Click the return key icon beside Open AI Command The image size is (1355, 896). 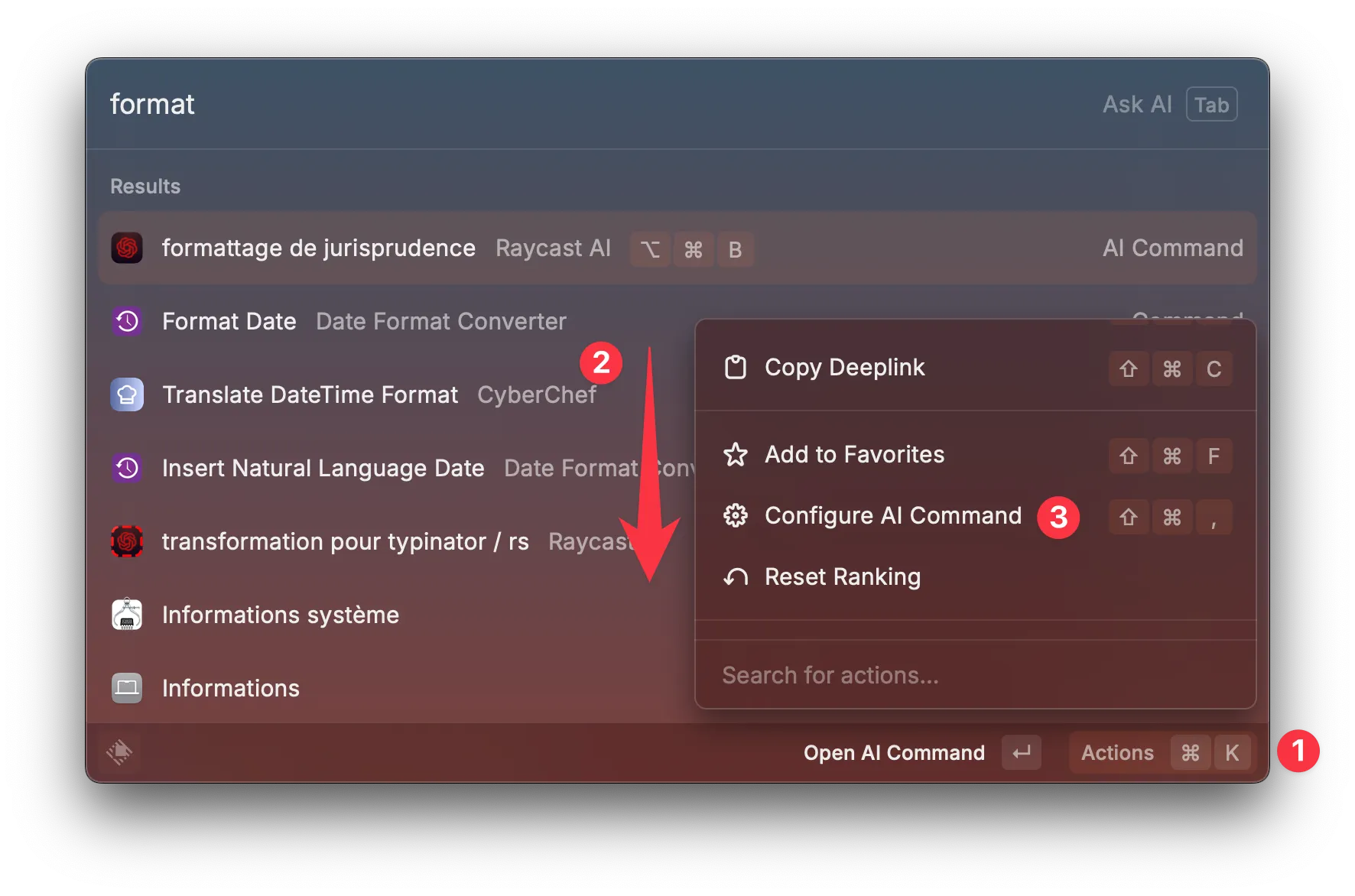tap(1022, 752)
